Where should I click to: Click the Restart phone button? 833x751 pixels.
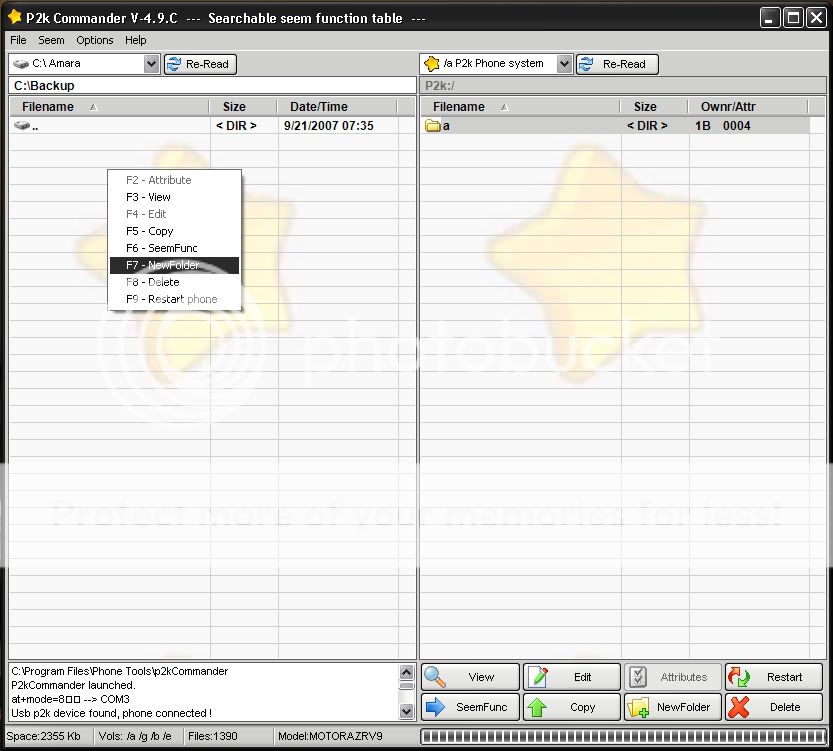click(x=773, y=677)
